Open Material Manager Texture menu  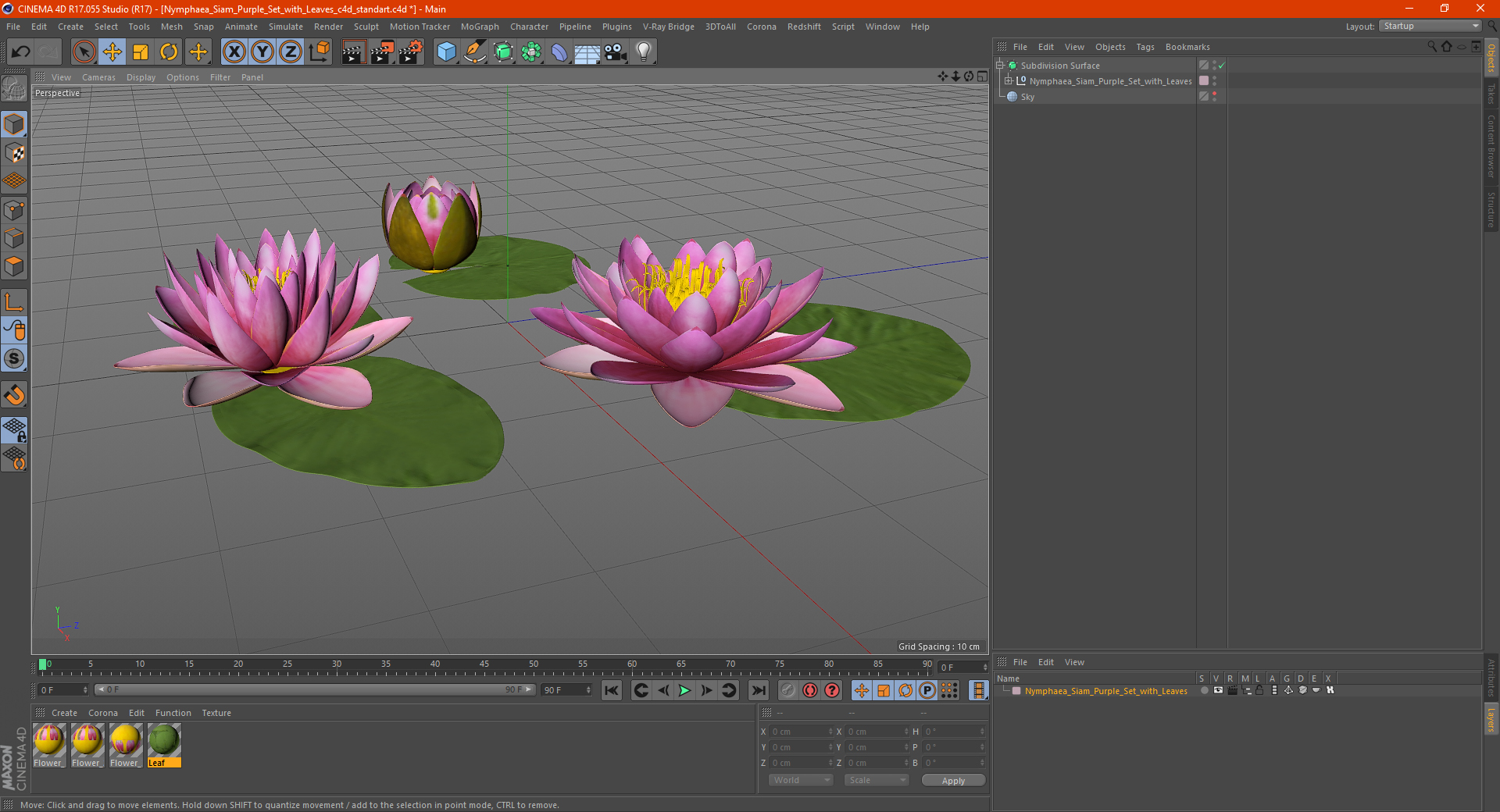[216, 713]
